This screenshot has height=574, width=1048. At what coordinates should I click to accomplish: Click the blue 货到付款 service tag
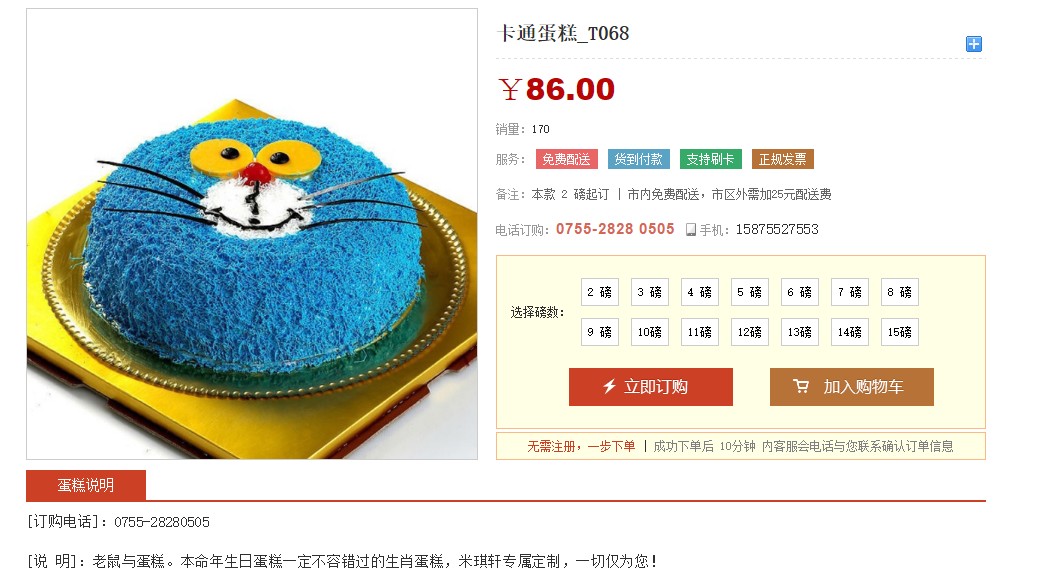coord(638,159)
